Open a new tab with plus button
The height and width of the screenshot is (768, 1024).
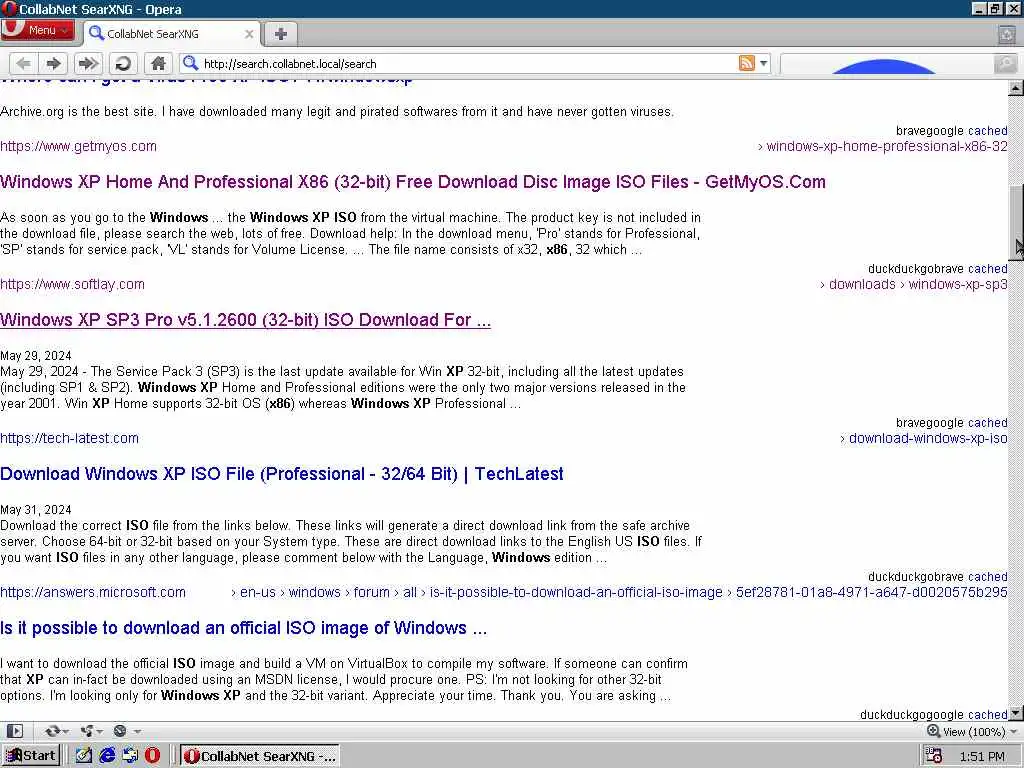coord(281,34)
